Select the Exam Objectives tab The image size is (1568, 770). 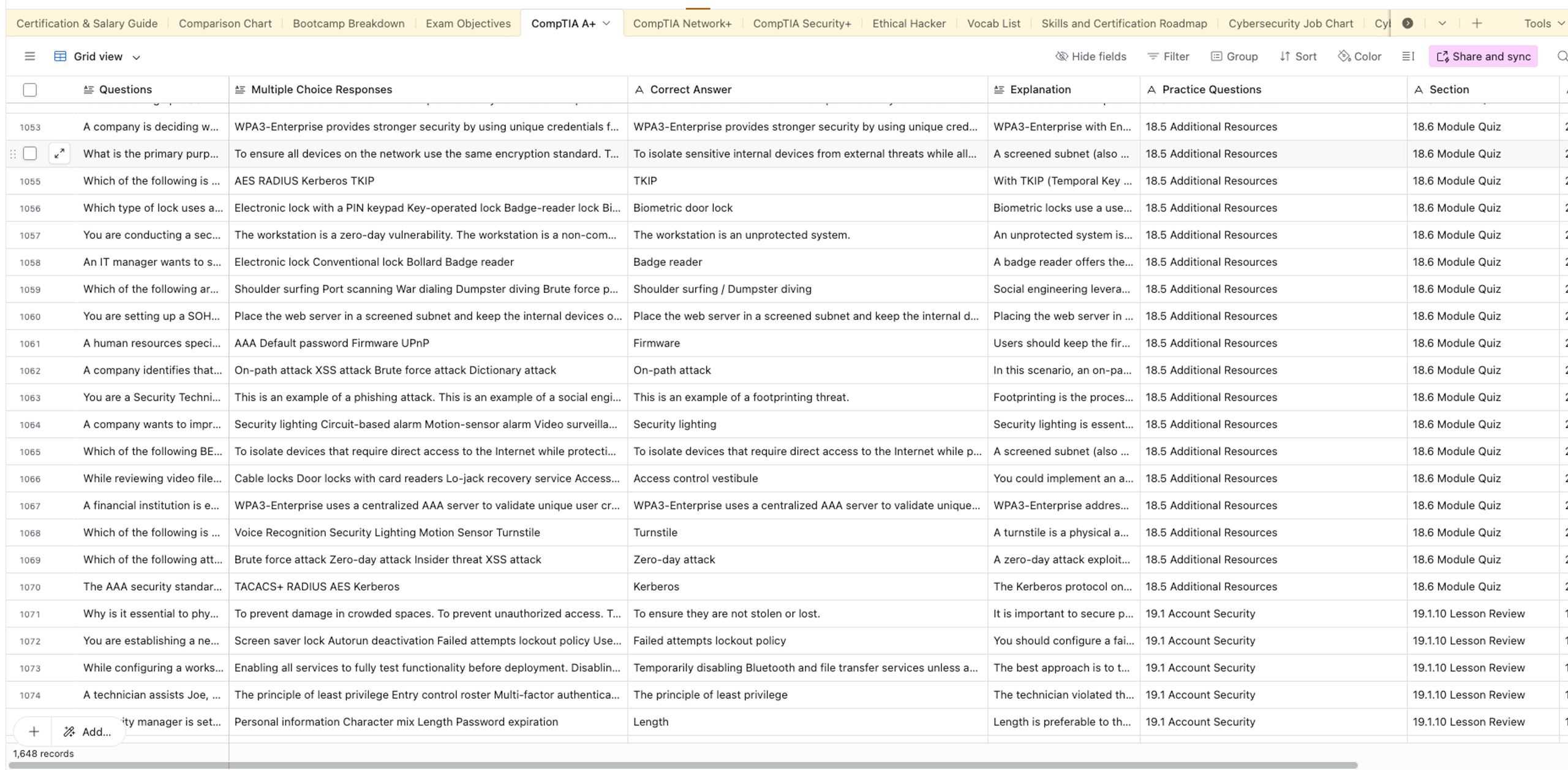(468, 23)
